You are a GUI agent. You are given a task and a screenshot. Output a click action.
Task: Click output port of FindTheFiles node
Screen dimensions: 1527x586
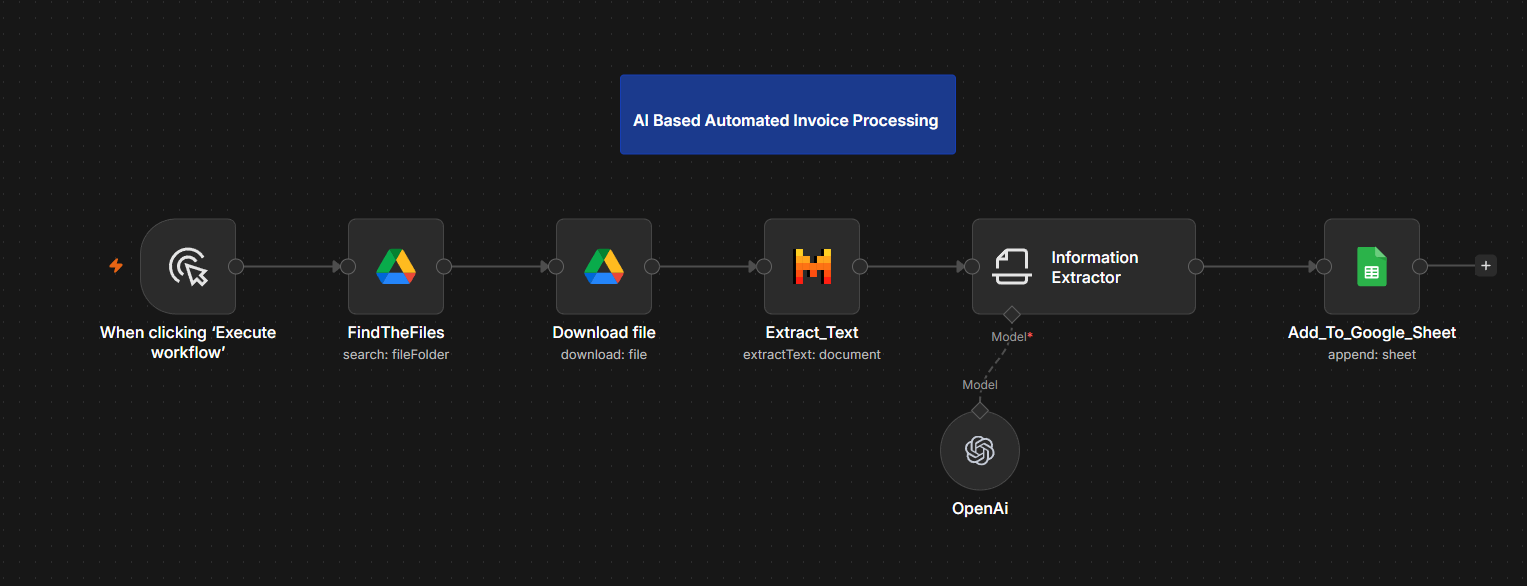444,266
